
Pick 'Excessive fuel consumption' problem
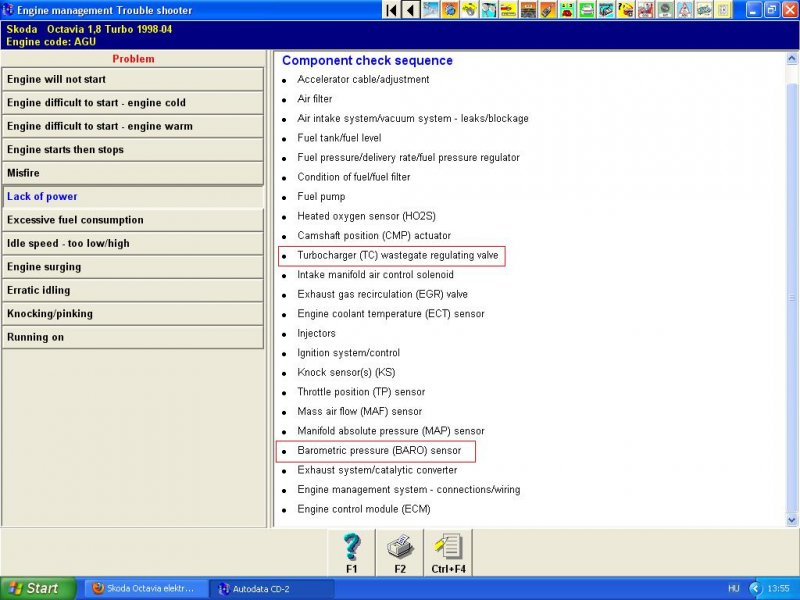[133, 220]
